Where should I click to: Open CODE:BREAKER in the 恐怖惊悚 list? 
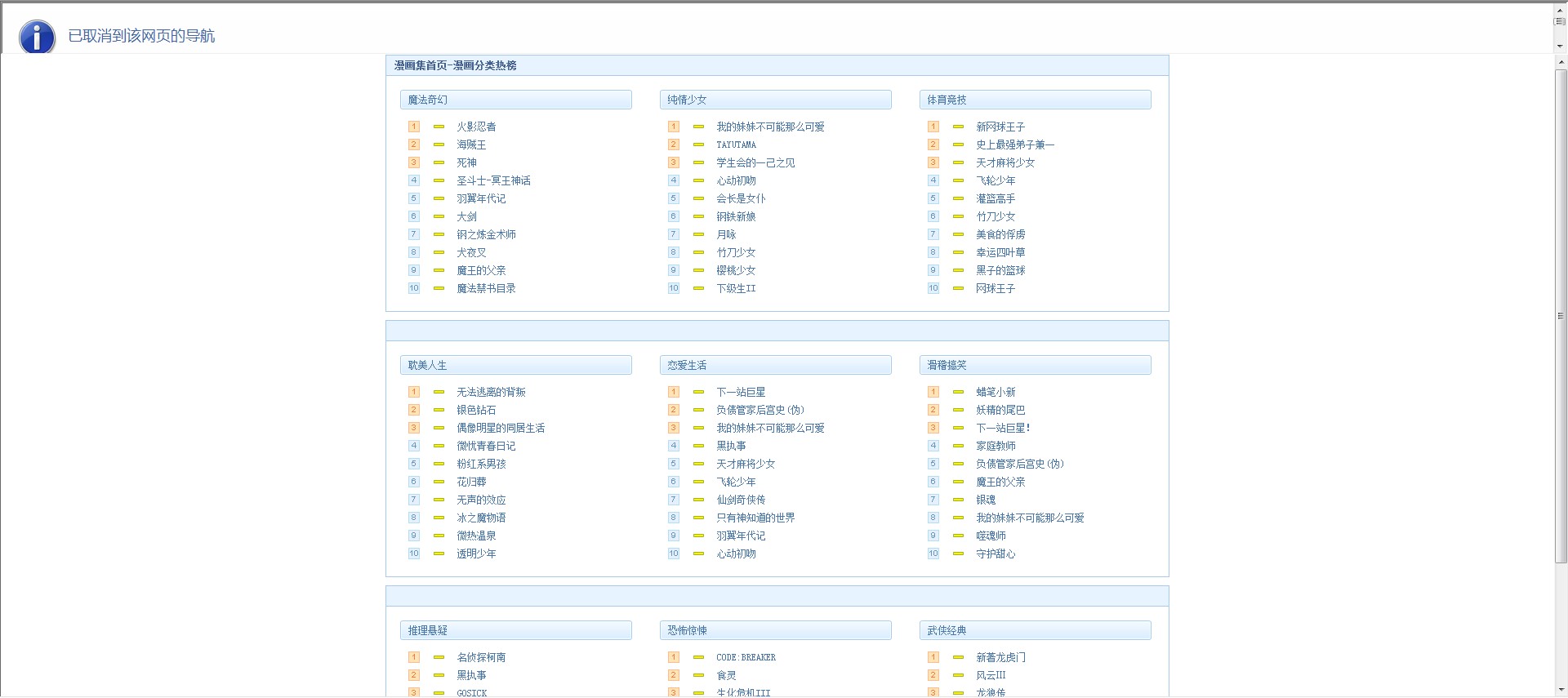(746, 657)
